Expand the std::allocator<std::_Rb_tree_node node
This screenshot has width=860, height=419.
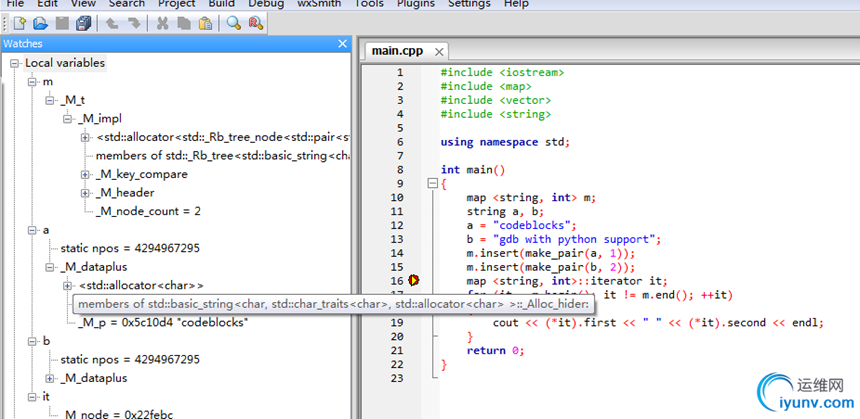85,137
